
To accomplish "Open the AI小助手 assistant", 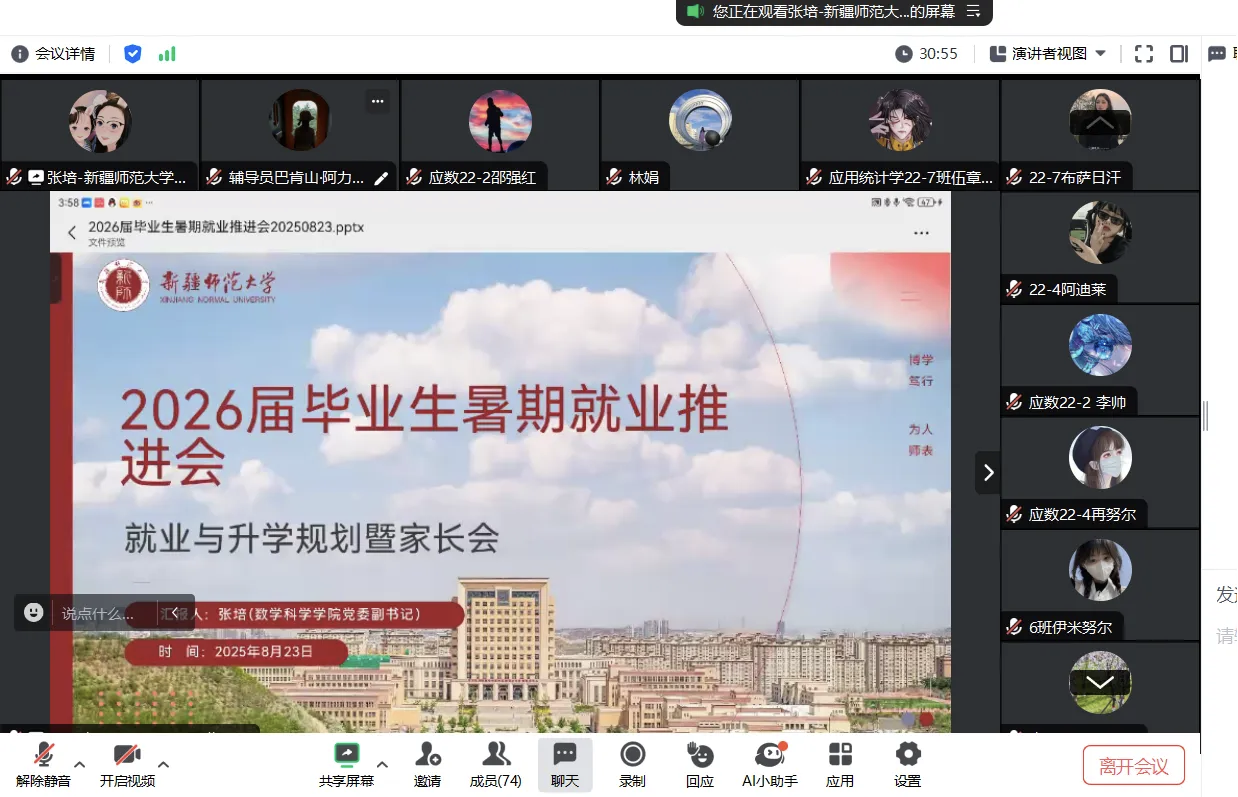I will [769, 765].
